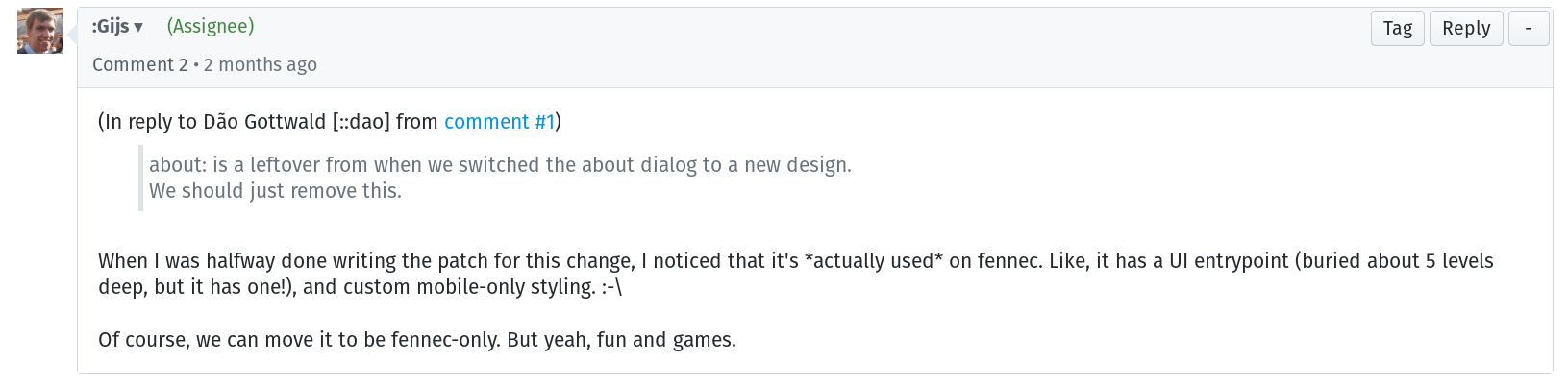1568x386 pixels.
Task: Click the ":-\" emoticon text
Action: [611, 287]
